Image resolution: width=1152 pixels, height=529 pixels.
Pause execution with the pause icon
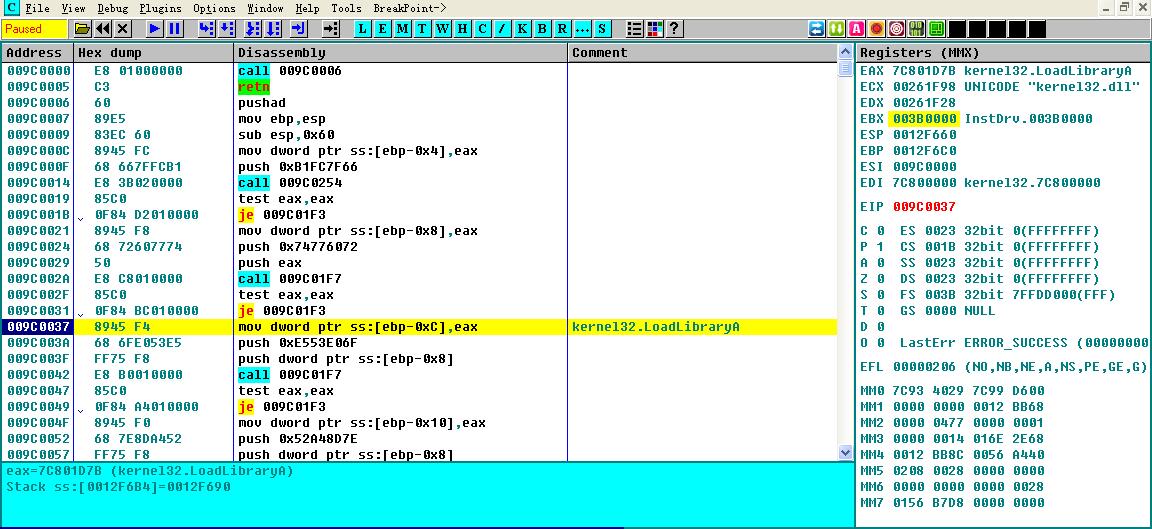tap(174, 29)
